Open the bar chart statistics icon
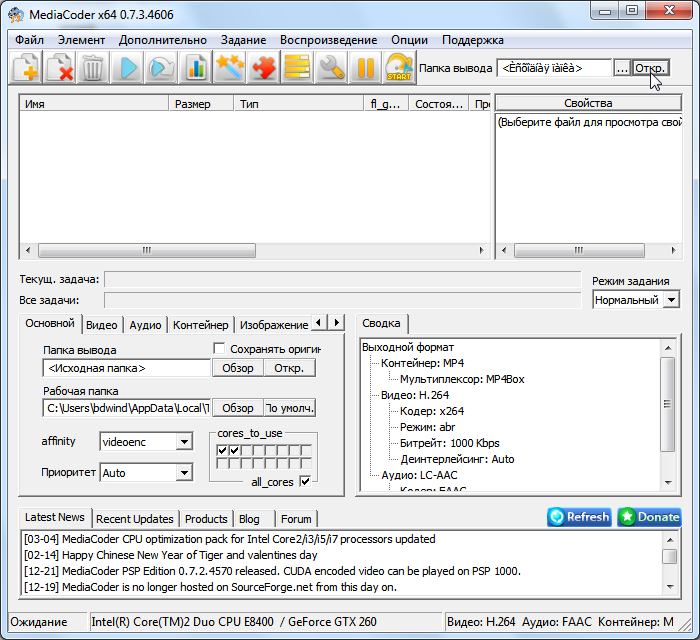Image resolution: width=700 pixels, height=640 pixels. 196,68
